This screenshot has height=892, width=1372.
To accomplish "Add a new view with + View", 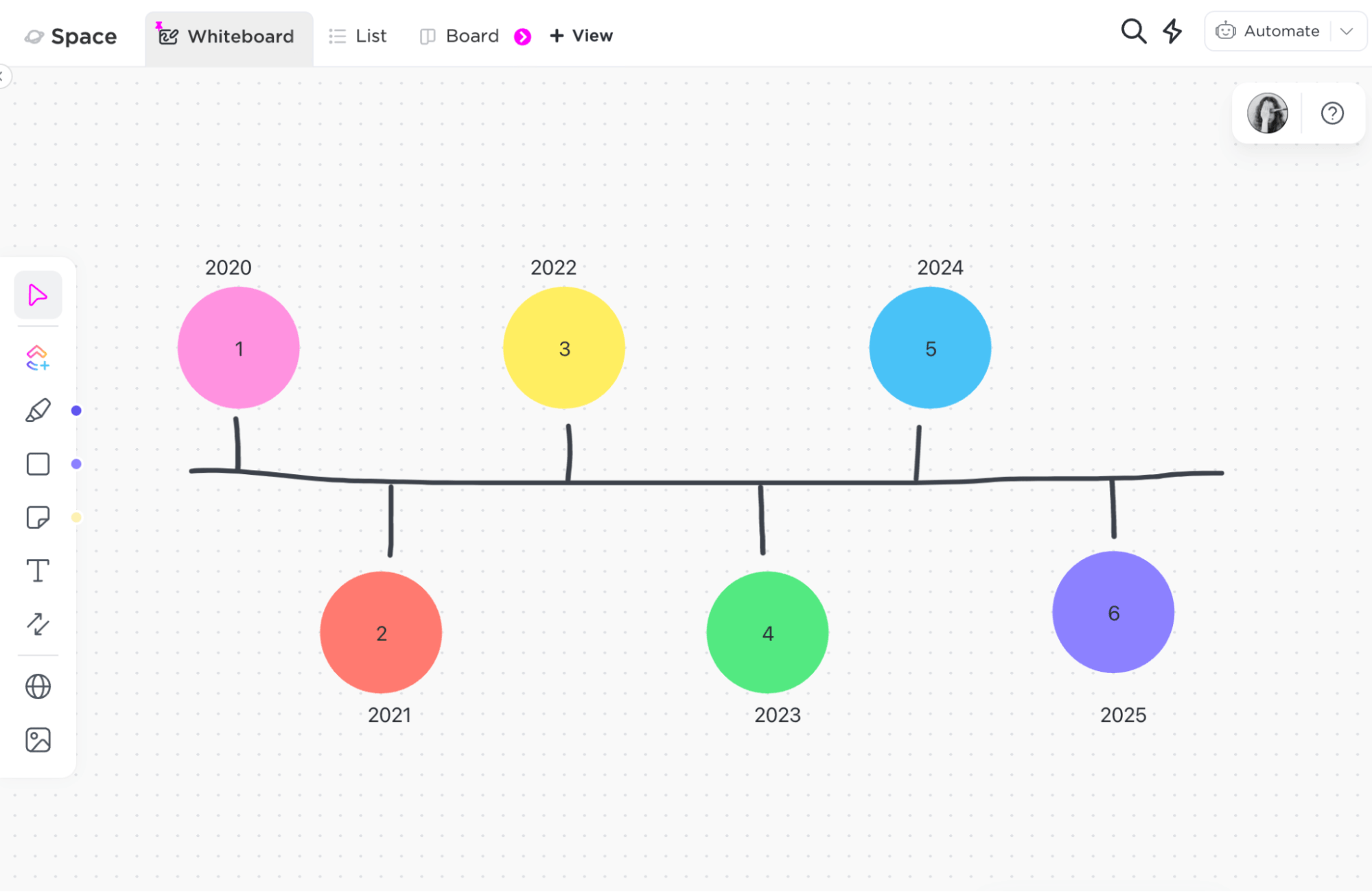I will click(581, 36).
